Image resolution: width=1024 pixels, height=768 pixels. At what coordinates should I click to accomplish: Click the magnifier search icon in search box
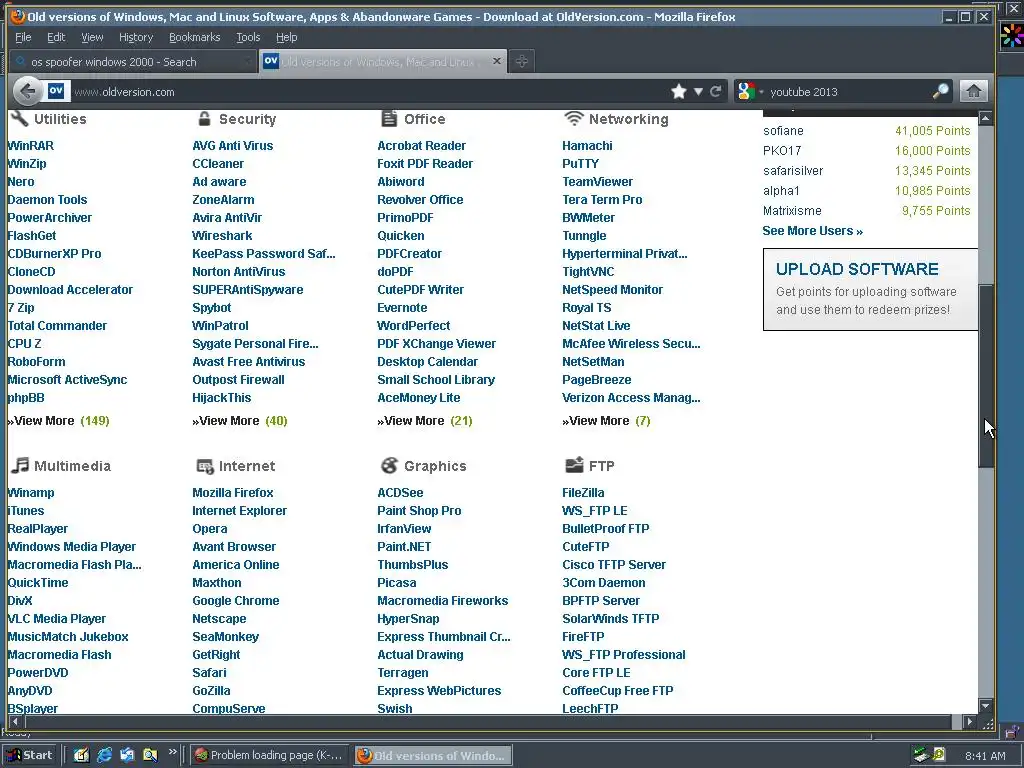click(x=940, y=91)
